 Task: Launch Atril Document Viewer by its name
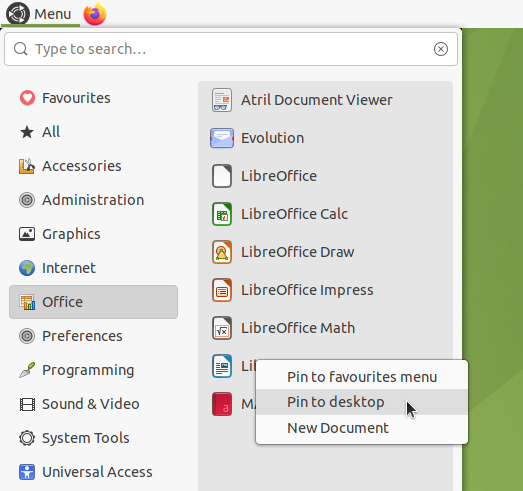pyautogui.click(x=317, y=100)
